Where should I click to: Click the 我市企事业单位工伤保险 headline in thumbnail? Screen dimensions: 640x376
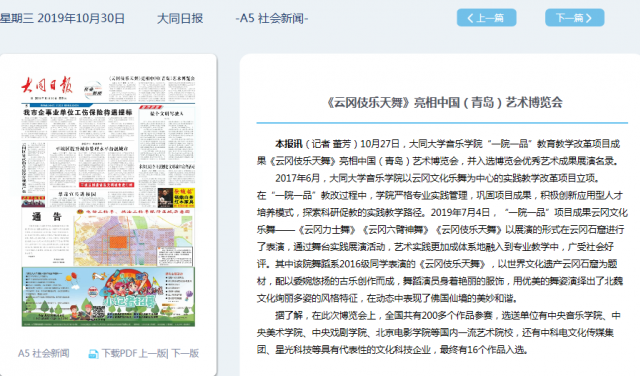pyautogui.click(x=78, y=112)
